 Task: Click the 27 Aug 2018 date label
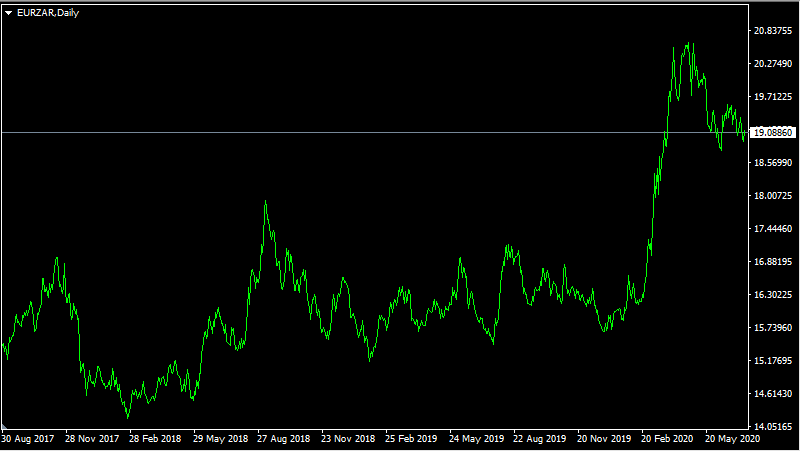point(284,439)
